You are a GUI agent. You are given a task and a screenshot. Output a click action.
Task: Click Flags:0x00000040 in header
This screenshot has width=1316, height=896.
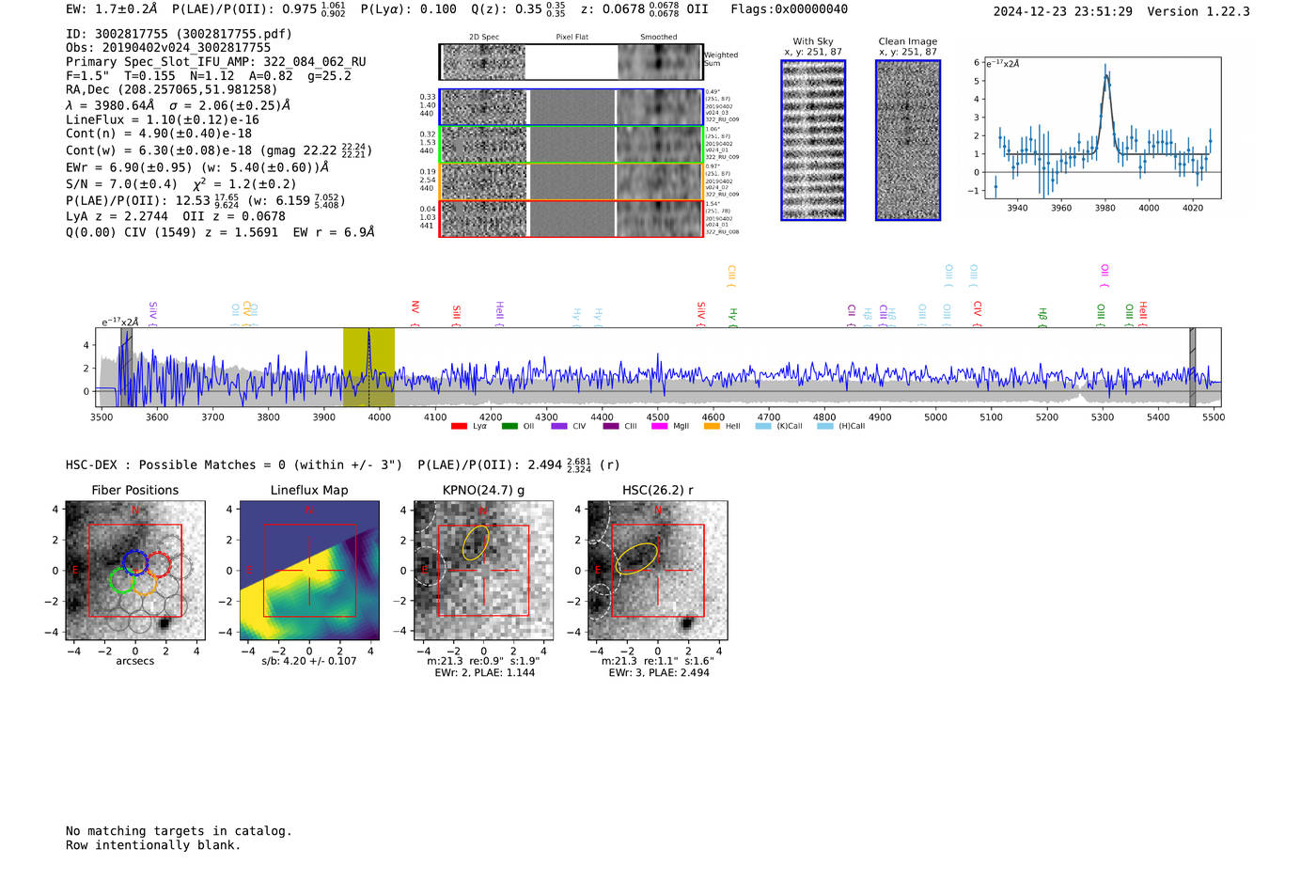(x=789, y=8)
